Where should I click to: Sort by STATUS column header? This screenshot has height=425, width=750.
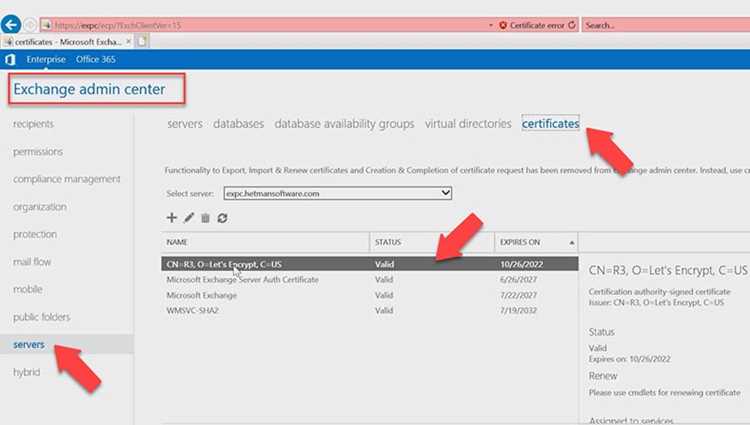432,242
